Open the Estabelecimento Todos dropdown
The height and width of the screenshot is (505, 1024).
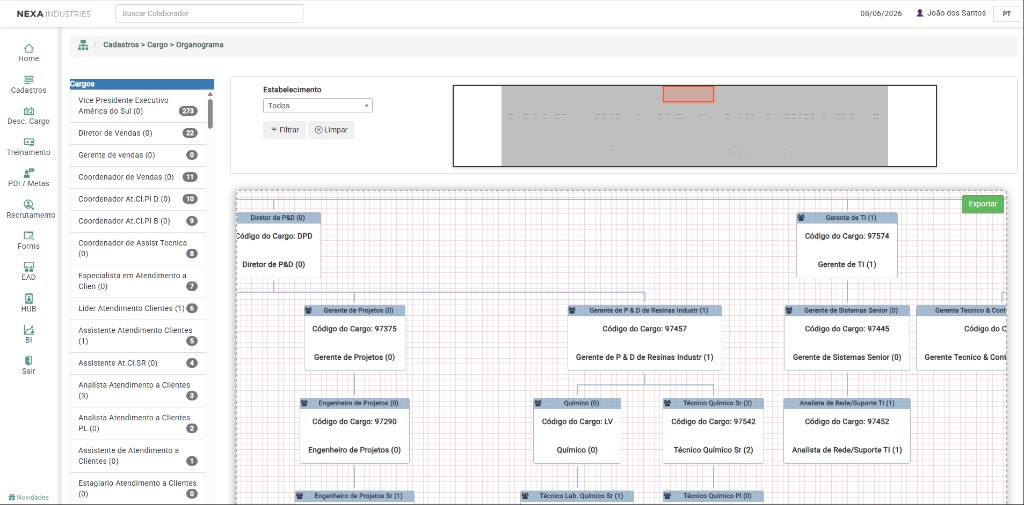pyautogui.click(x=317, y=105)
